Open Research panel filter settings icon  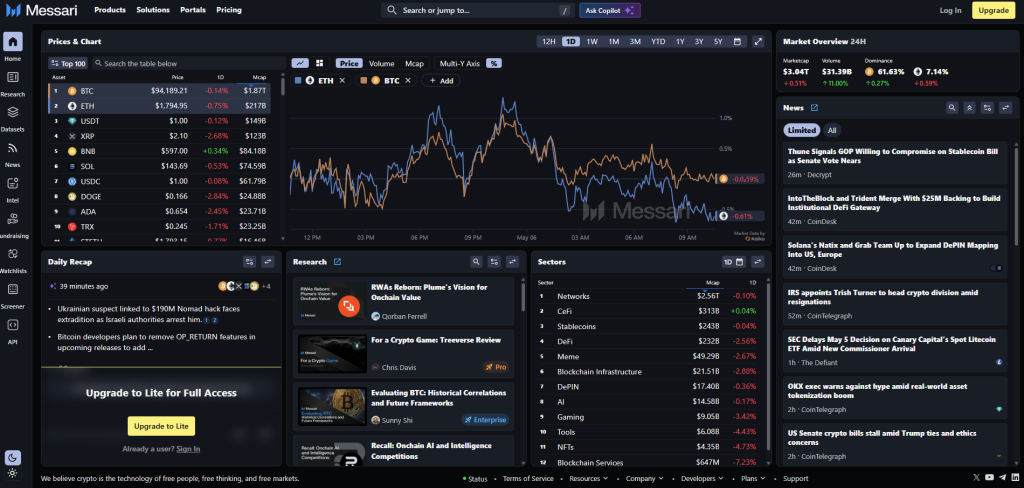pyautogui.click(x=494, y=262)
